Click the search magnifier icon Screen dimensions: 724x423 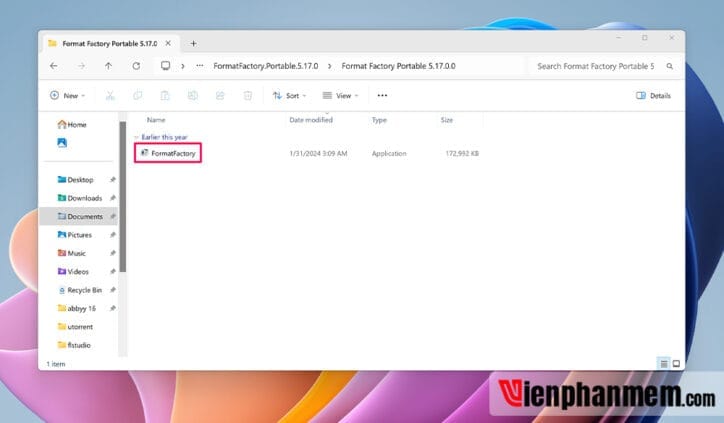click(670, 66)
